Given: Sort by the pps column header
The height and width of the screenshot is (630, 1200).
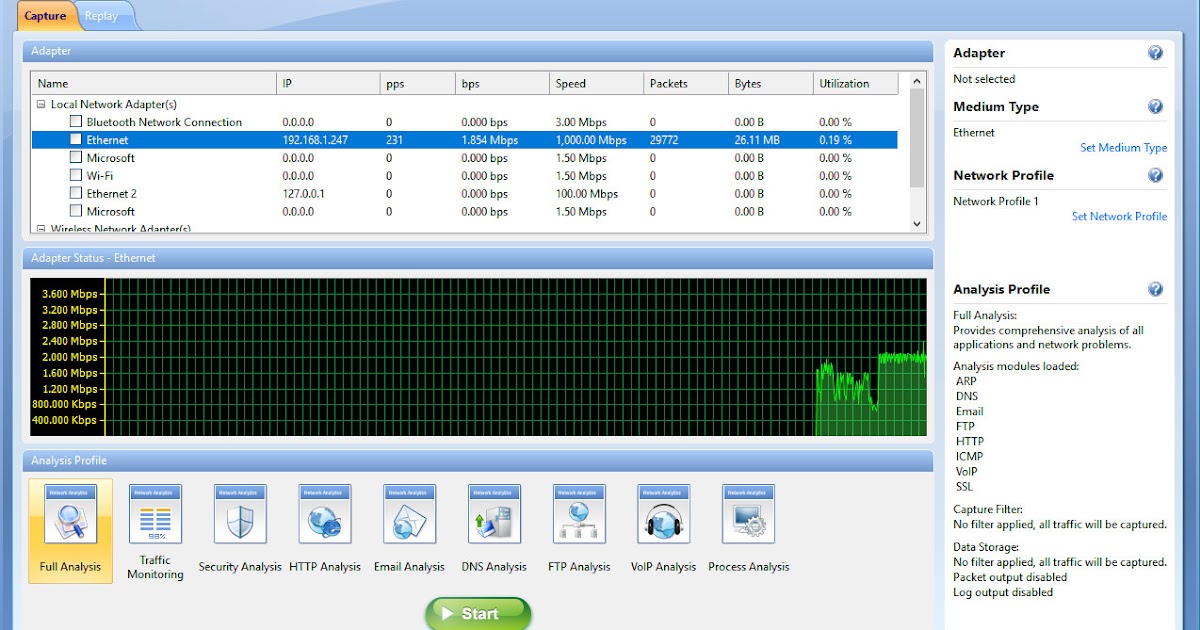Looking at the screenshot, I should click(417, 84).
